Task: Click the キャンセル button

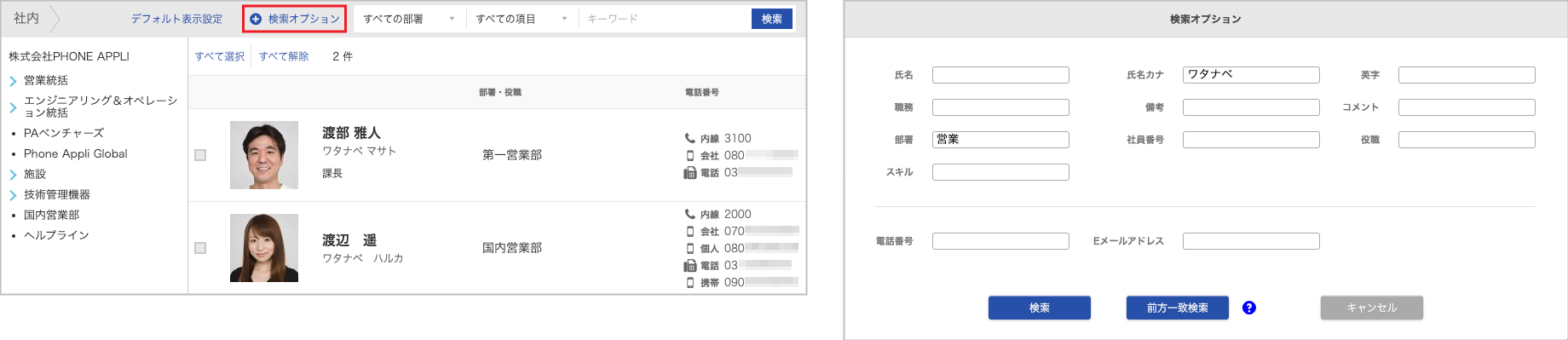Action: coord(1372,308)
